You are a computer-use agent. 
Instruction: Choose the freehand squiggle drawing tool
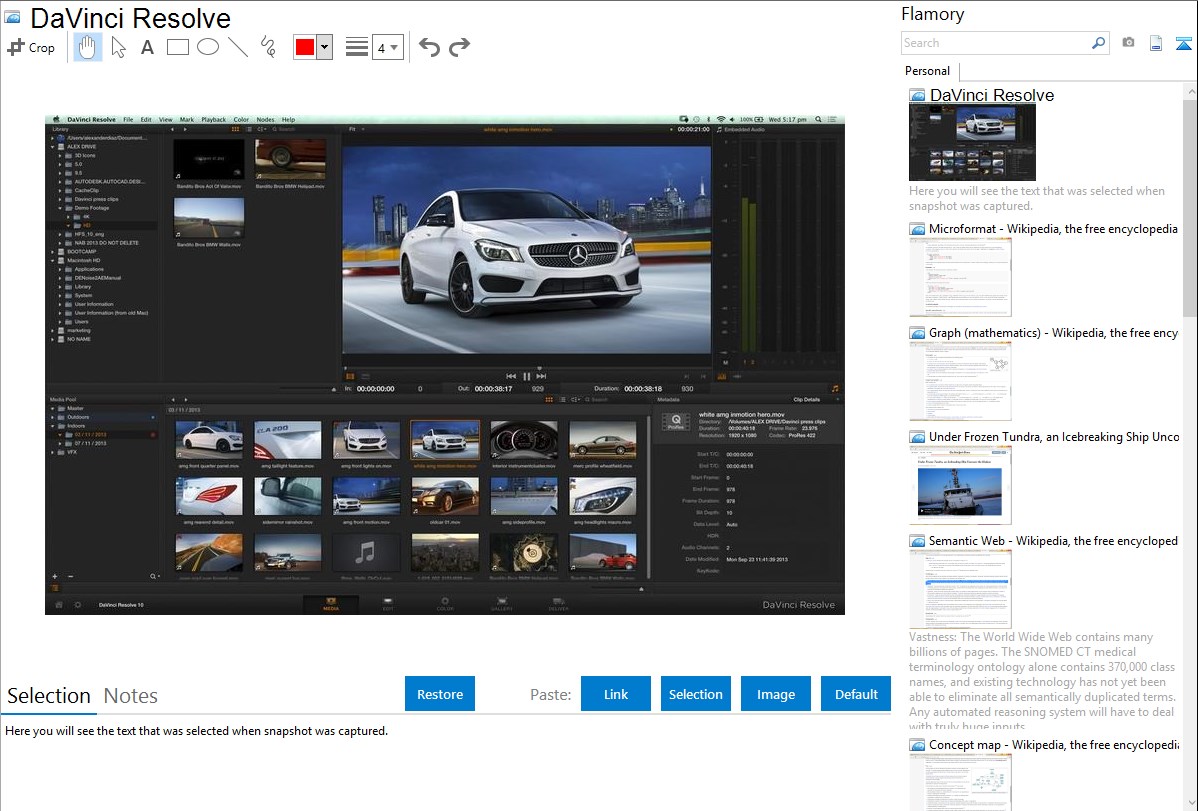268,47
